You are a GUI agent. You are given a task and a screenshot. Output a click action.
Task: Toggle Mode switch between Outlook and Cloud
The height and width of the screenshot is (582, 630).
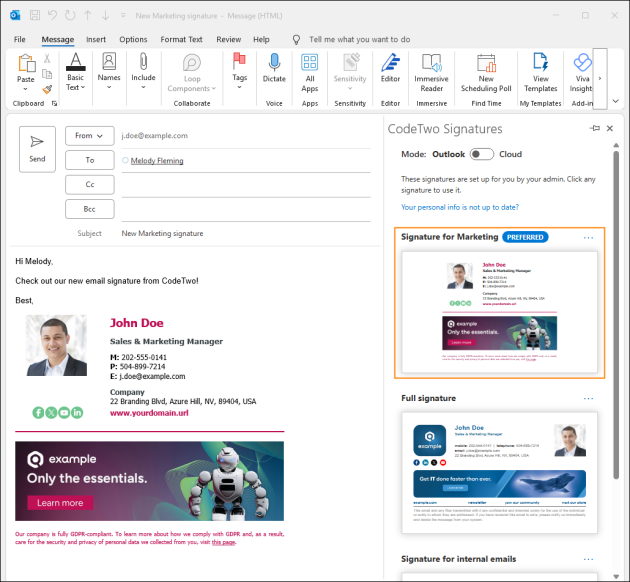pos(482,154)
